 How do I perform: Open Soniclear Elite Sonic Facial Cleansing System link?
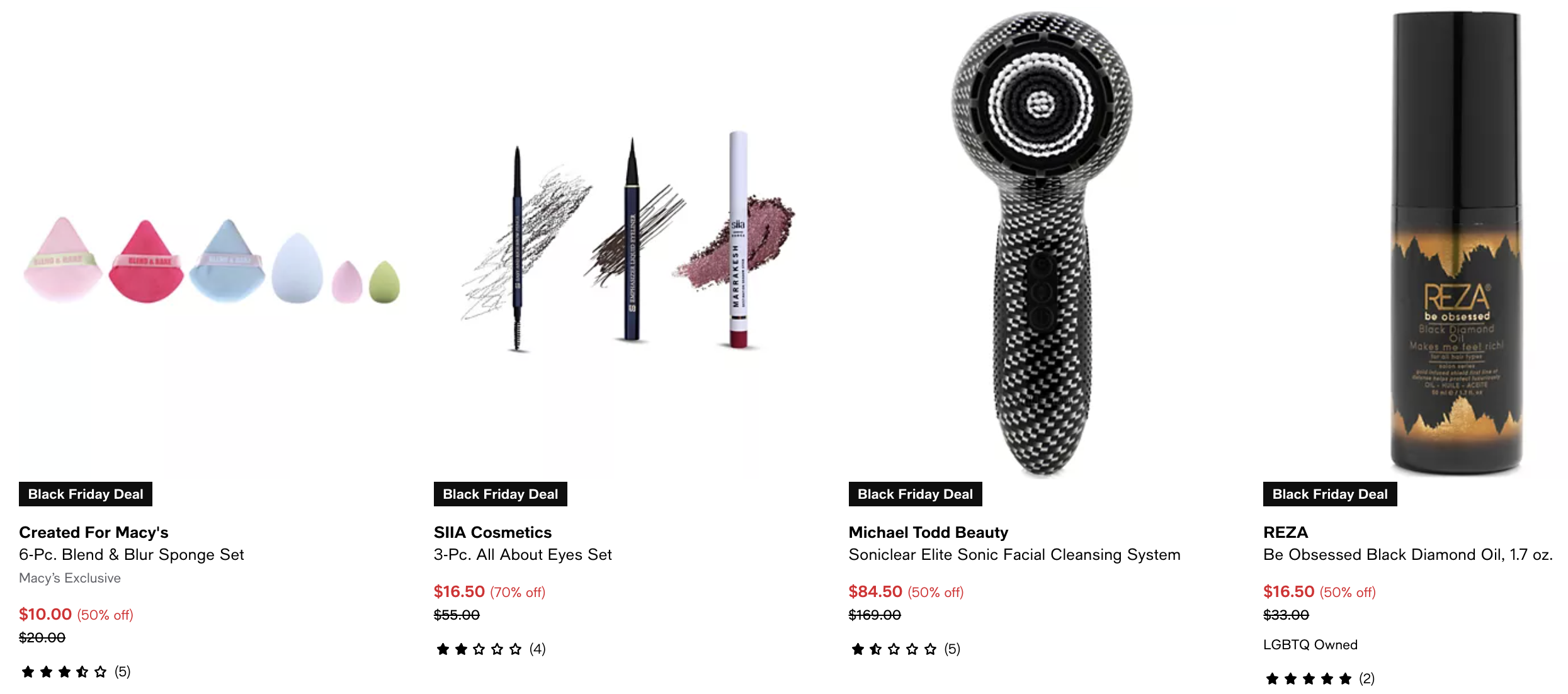pyautogui.click(x=1014, y=555)
